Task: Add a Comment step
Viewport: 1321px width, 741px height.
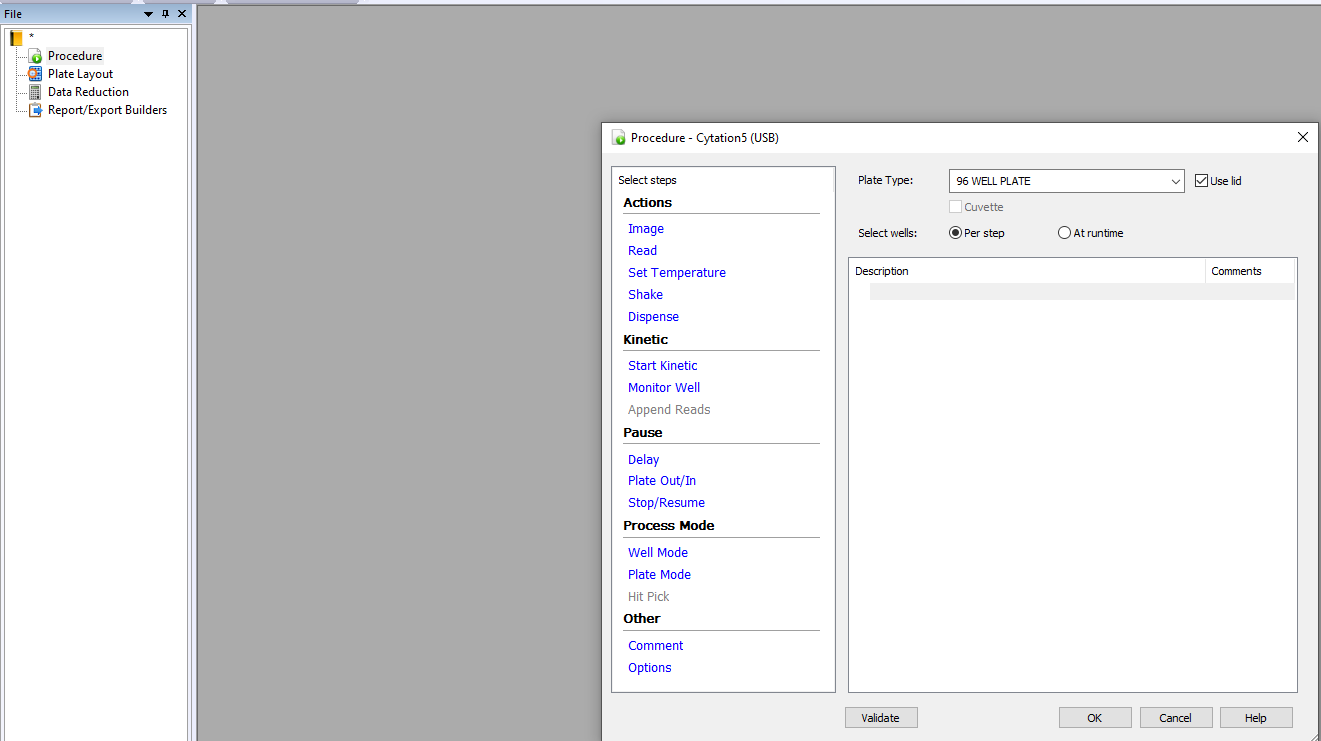Action: click(656, 646)
